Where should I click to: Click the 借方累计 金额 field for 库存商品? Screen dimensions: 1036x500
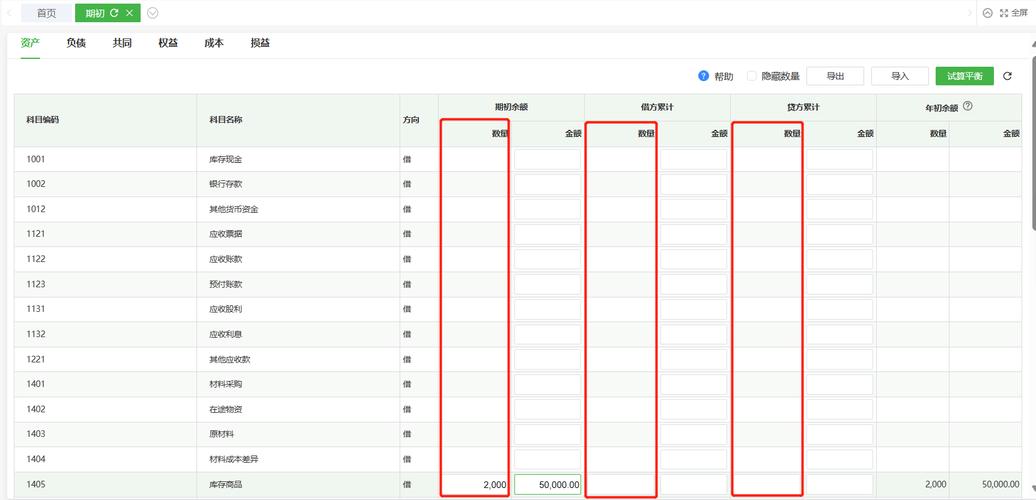tap(693, 485)
